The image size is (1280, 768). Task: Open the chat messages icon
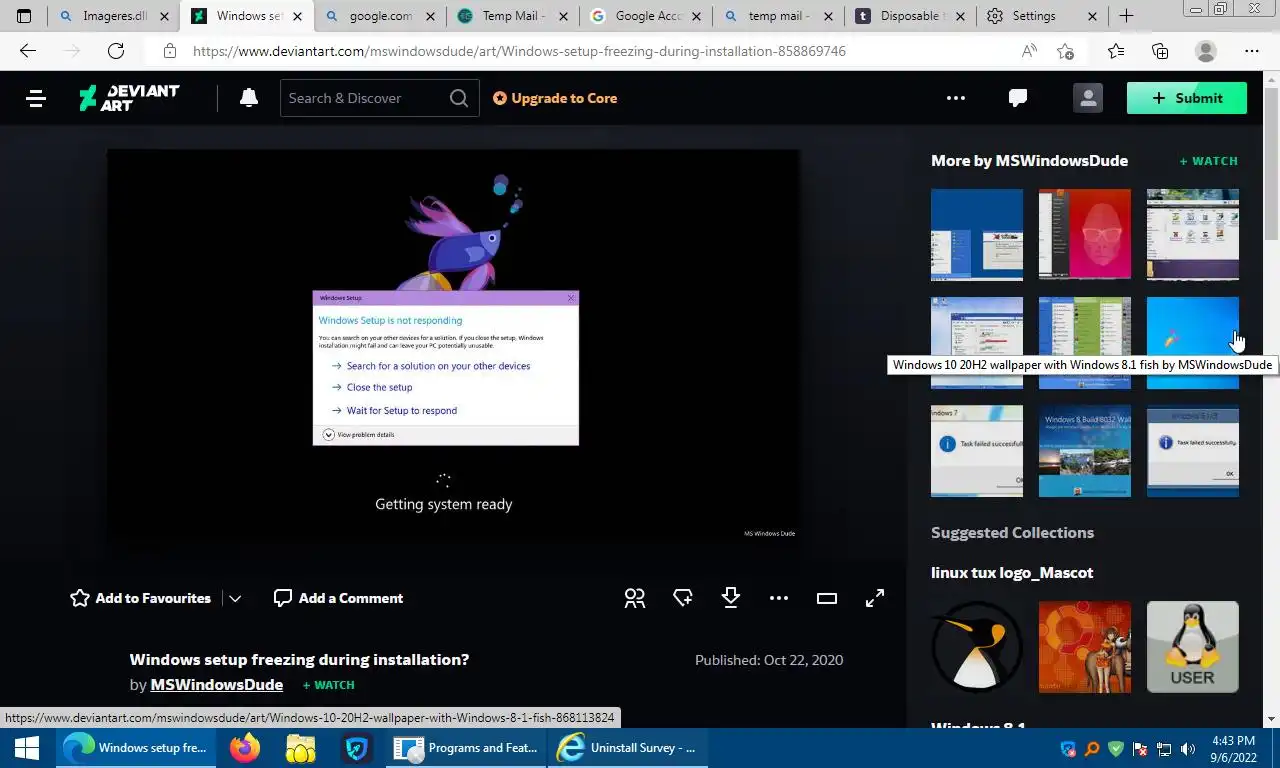1018,98
